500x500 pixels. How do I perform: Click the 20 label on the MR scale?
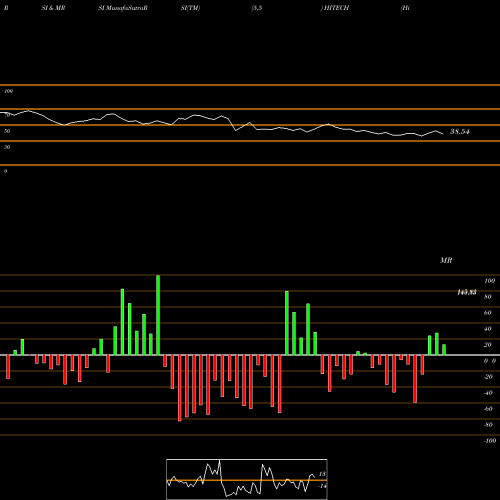click(x=488, y=345)
